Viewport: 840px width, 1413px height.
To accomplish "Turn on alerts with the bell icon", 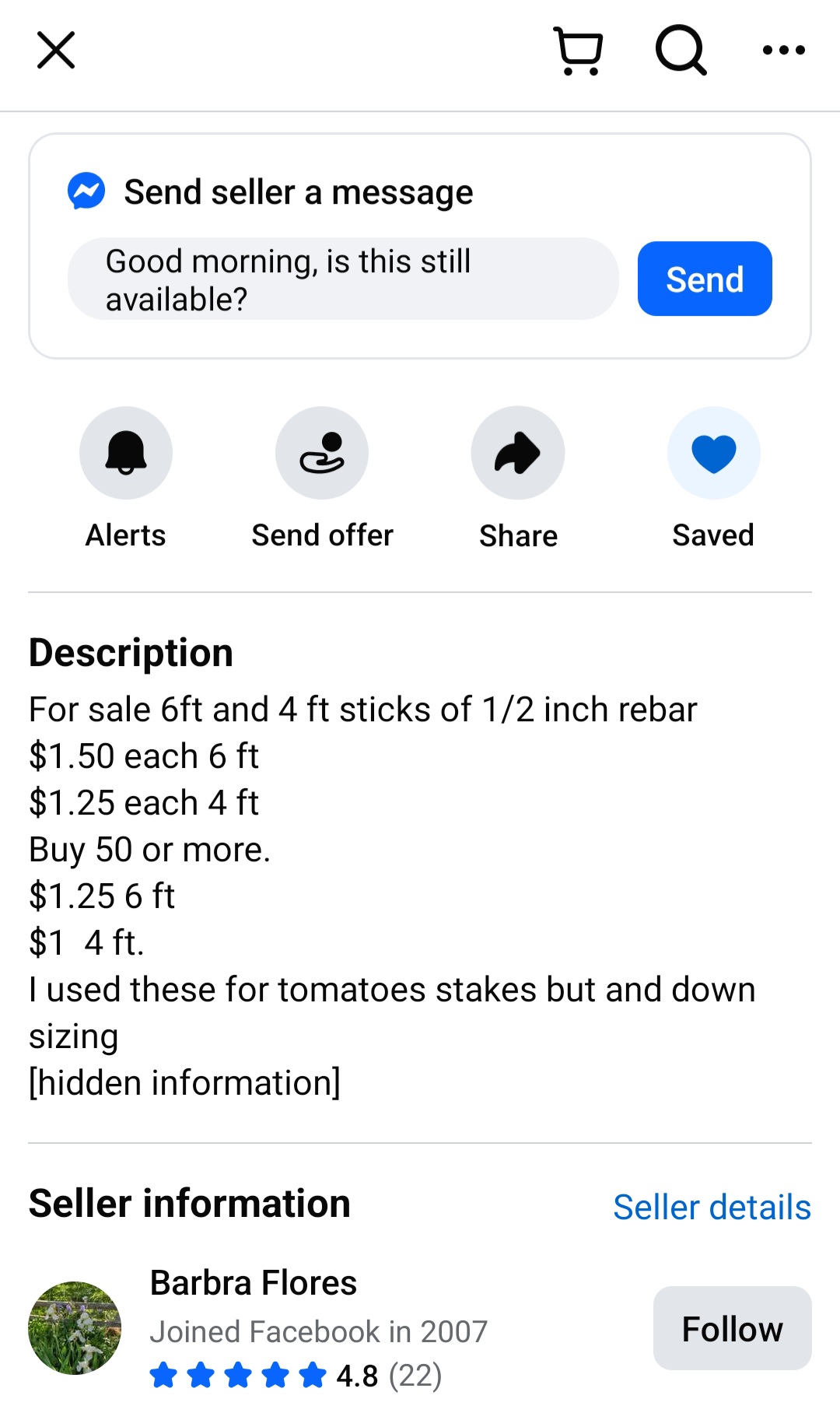I will 126,453.
